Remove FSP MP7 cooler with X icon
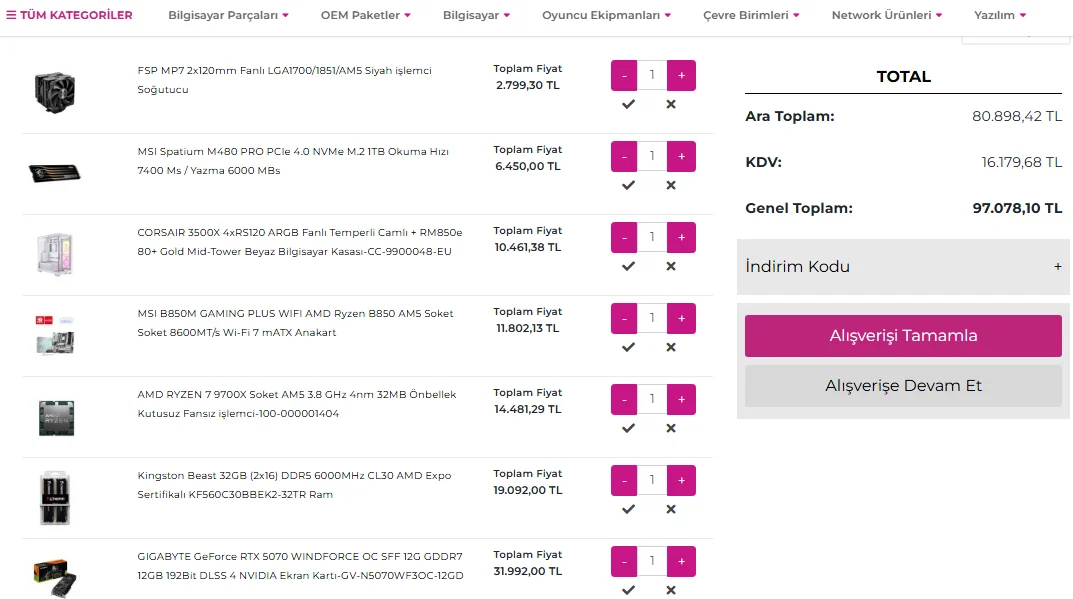This screenshot has height=599, width=1073. [671, 104]
